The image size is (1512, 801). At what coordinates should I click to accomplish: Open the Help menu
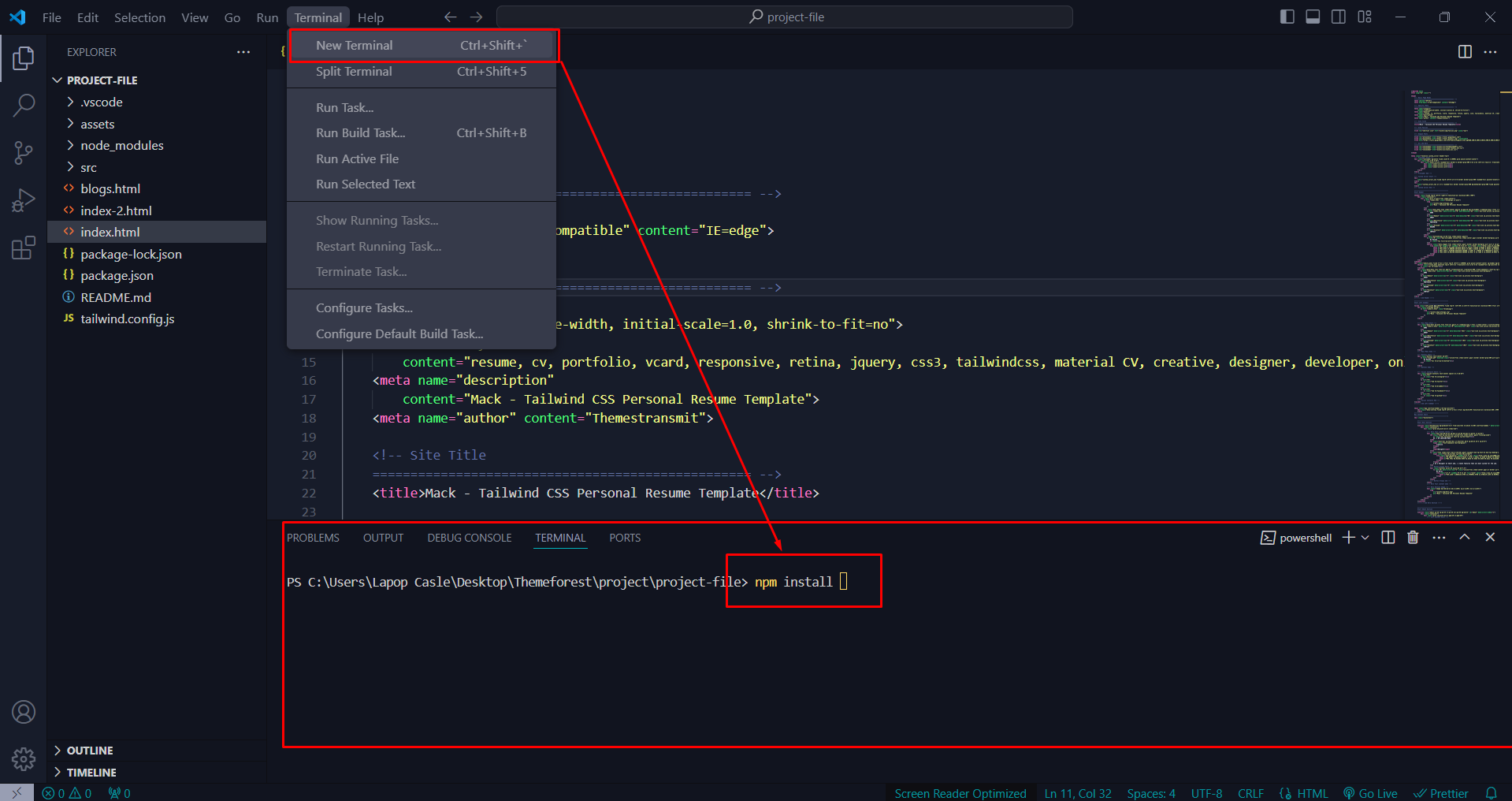click(370, 17)
